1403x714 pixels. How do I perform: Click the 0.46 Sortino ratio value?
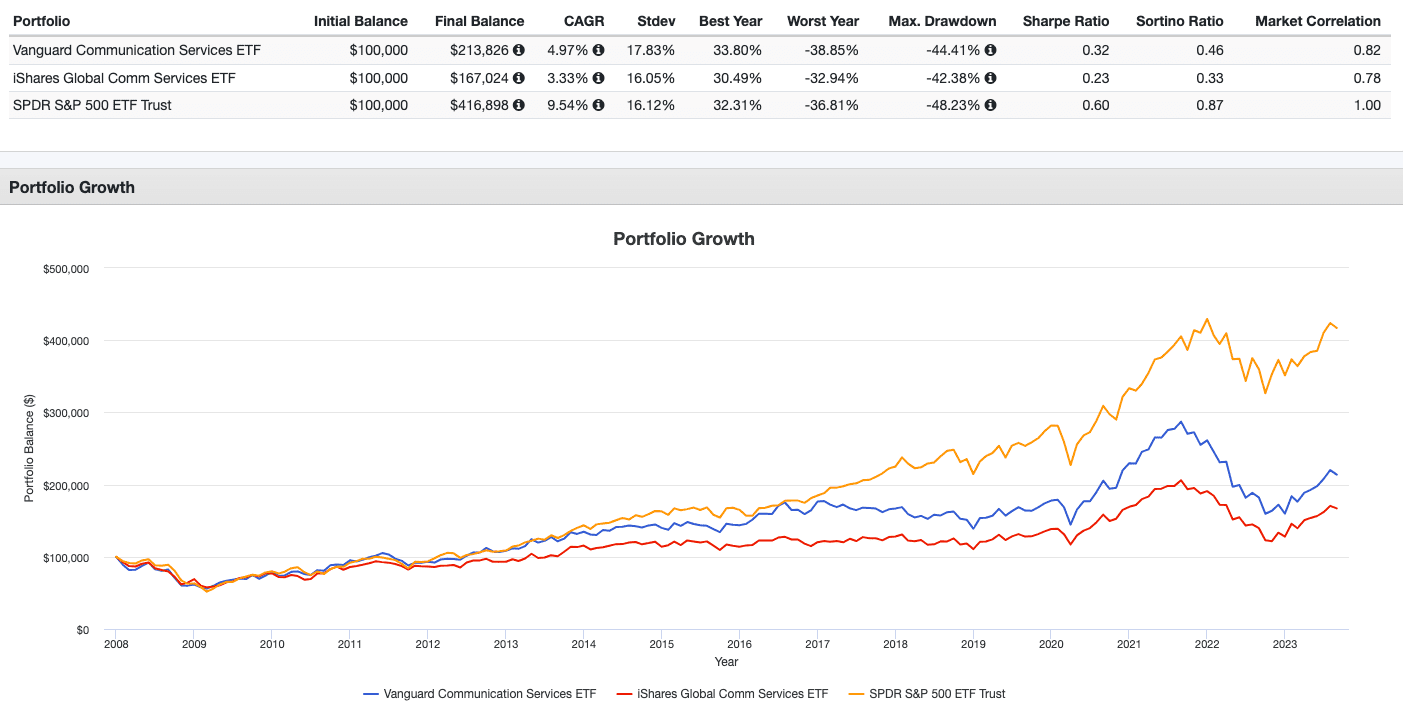click(1210, 51)
